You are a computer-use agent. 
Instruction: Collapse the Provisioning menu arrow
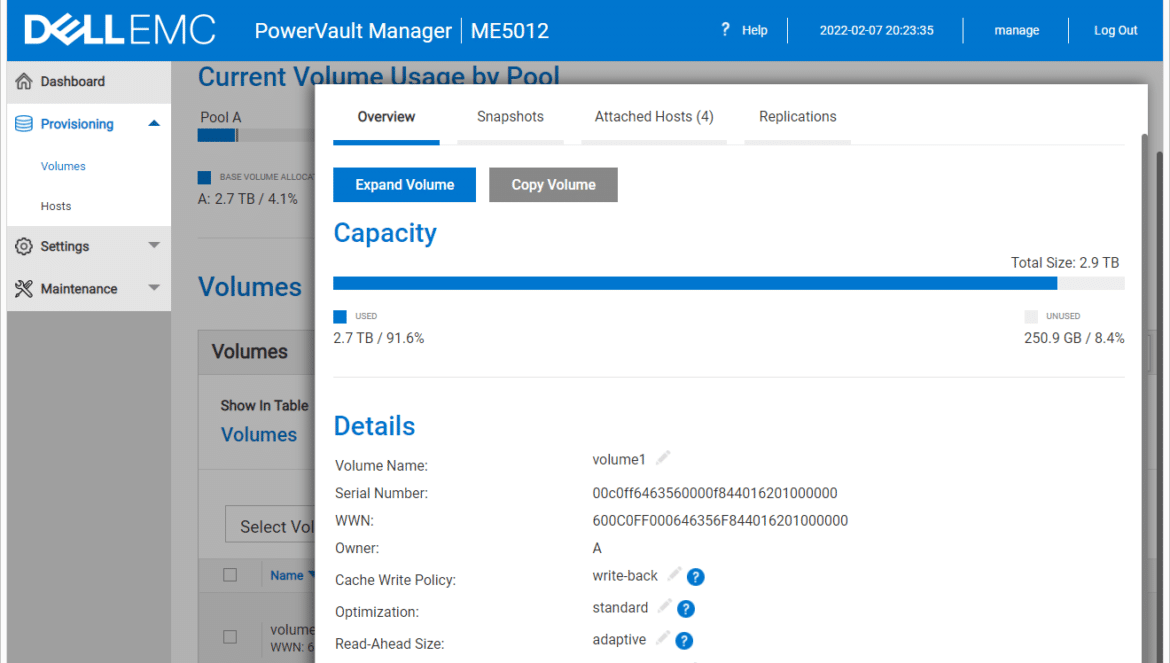click(x=154, y=123)
